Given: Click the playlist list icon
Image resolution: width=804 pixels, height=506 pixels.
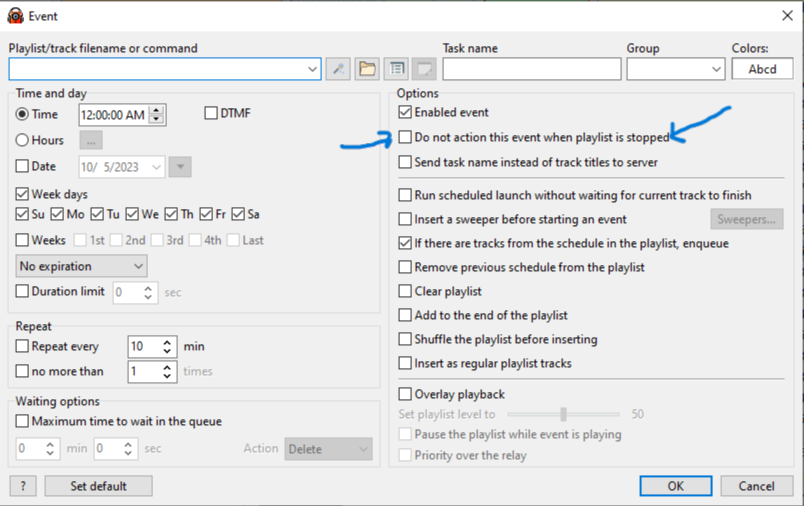Looking at the screenshot, I should tap(396, 69).
